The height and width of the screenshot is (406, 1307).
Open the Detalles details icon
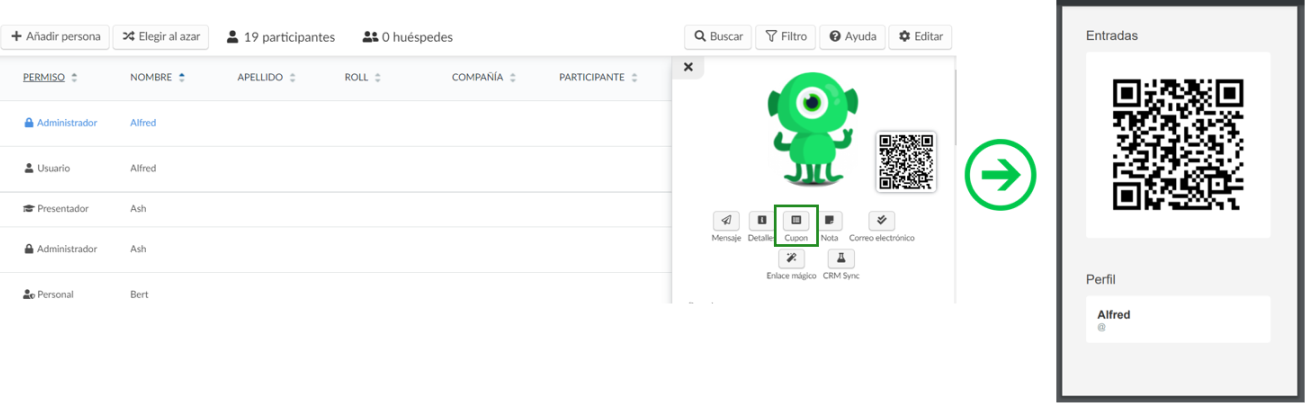pyautogui.click(x=761, y=220)
